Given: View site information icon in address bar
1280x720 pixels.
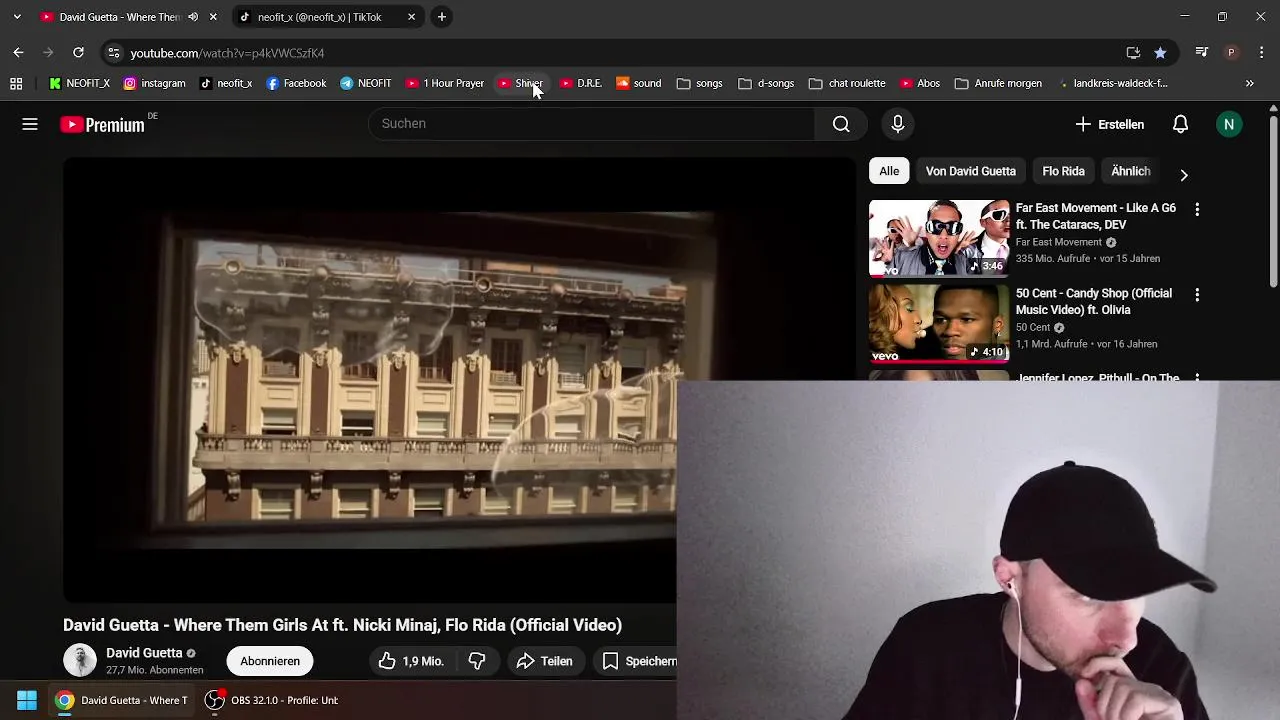Looking at the screenshot, I should (x=114, y=53).
